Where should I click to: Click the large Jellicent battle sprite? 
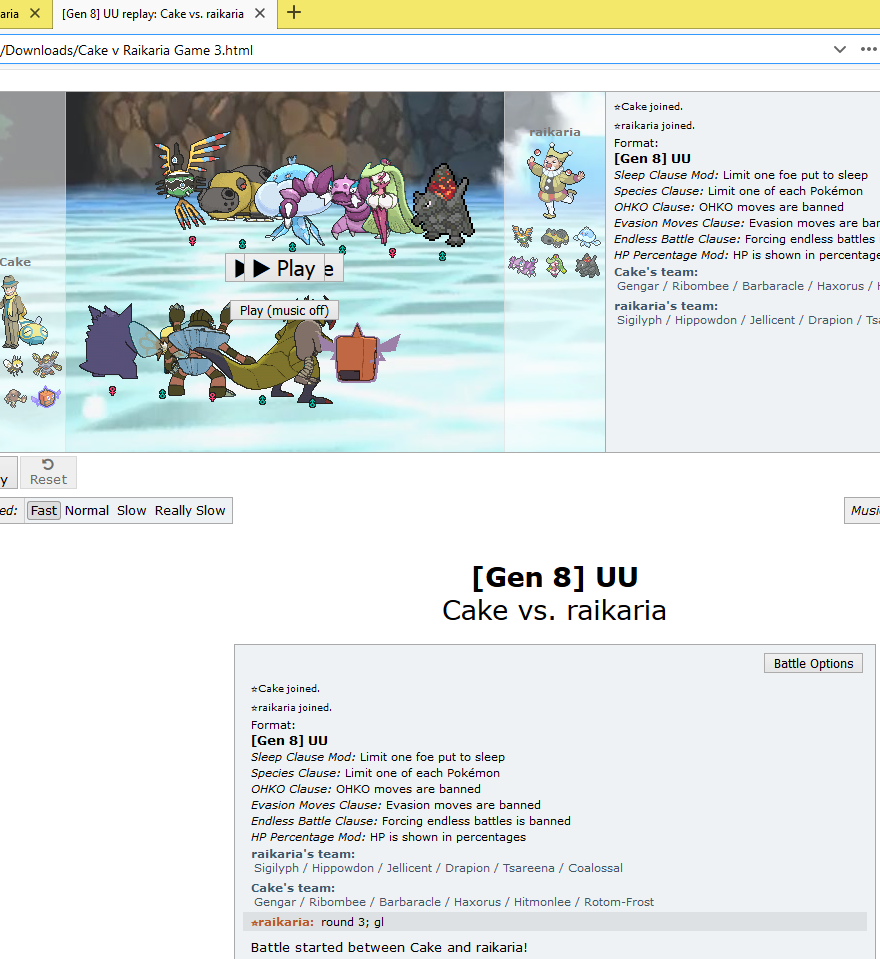click(x=292, y=199)
